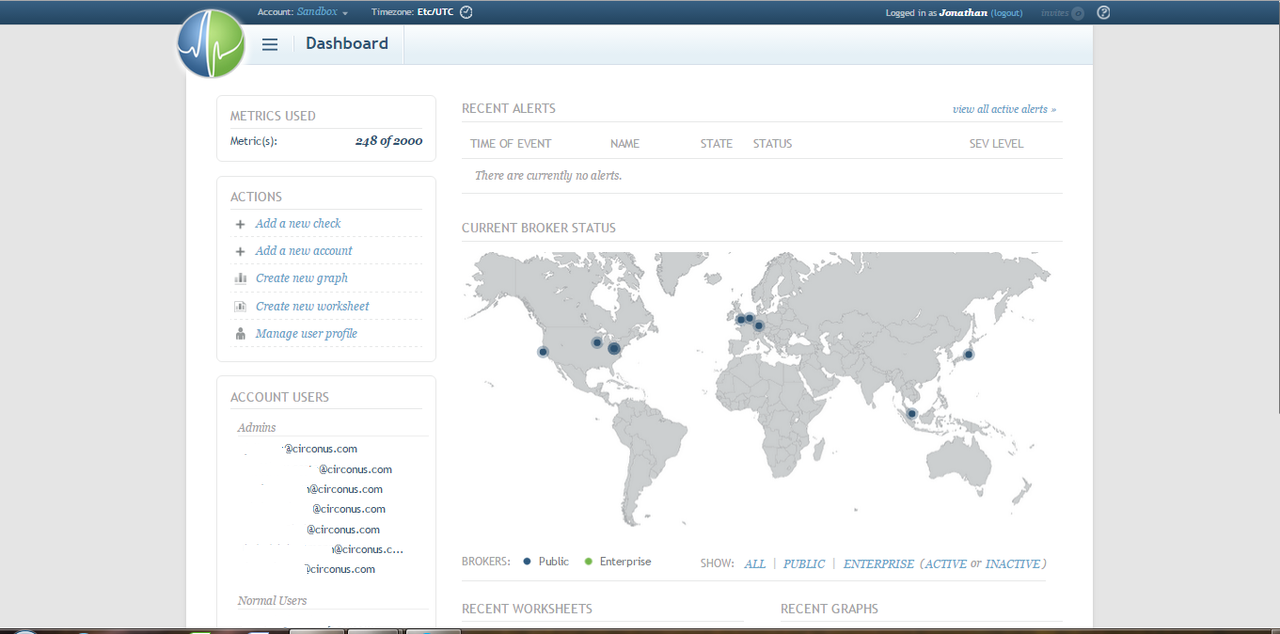Select the broker marker on Japan
Image resolution: width=1280 pixels, height=634 pixels.
click(x=968, y=354)
